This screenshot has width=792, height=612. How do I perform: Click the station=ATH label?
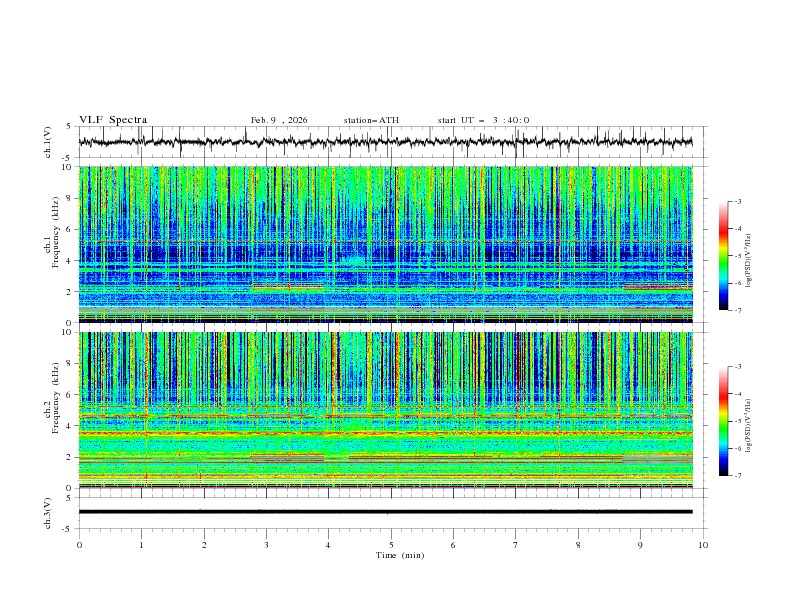pos(371,120)
